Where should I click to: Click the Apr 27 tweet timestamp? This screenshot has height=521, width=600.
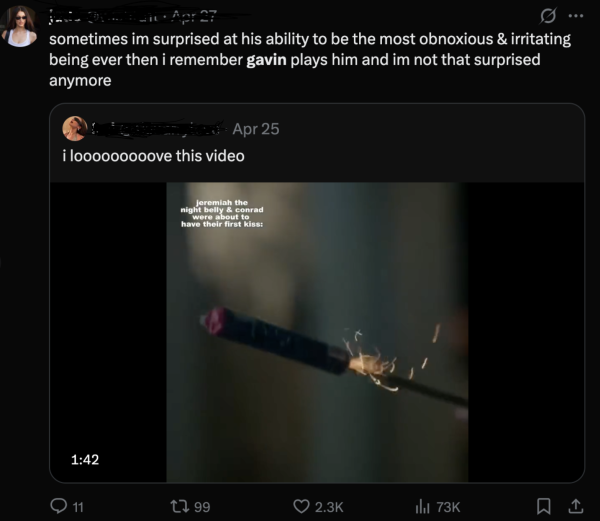point(194,17)
